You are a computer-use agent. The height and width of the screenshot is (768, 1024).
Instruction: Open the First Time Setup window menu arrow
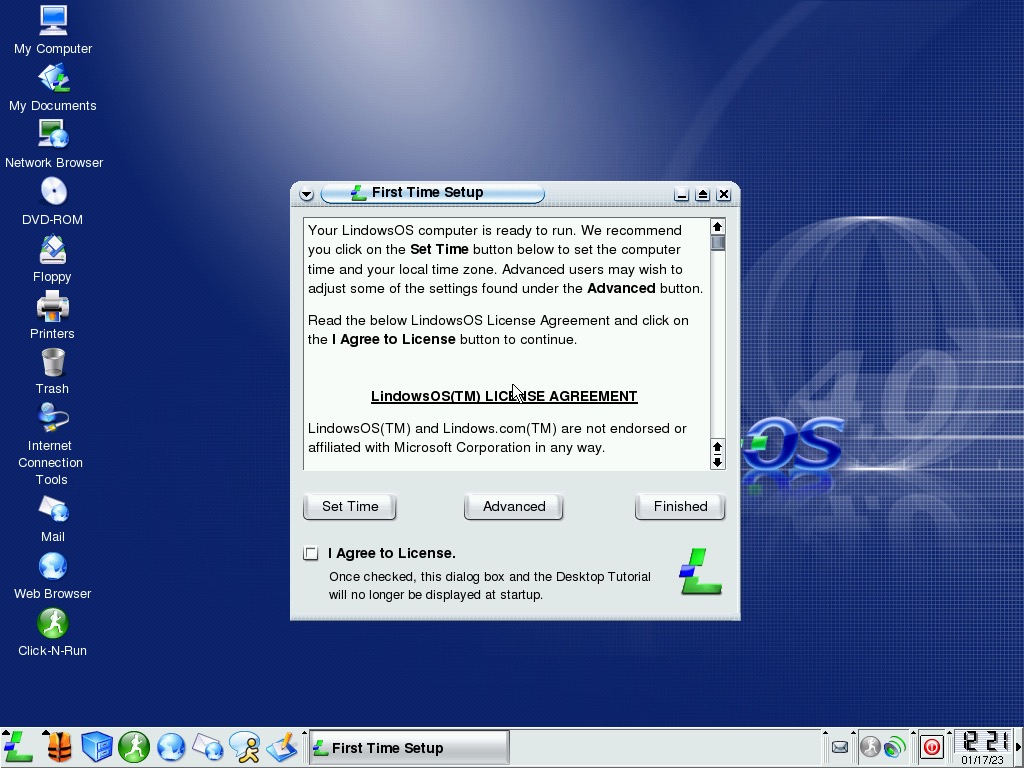pos(306,194)
